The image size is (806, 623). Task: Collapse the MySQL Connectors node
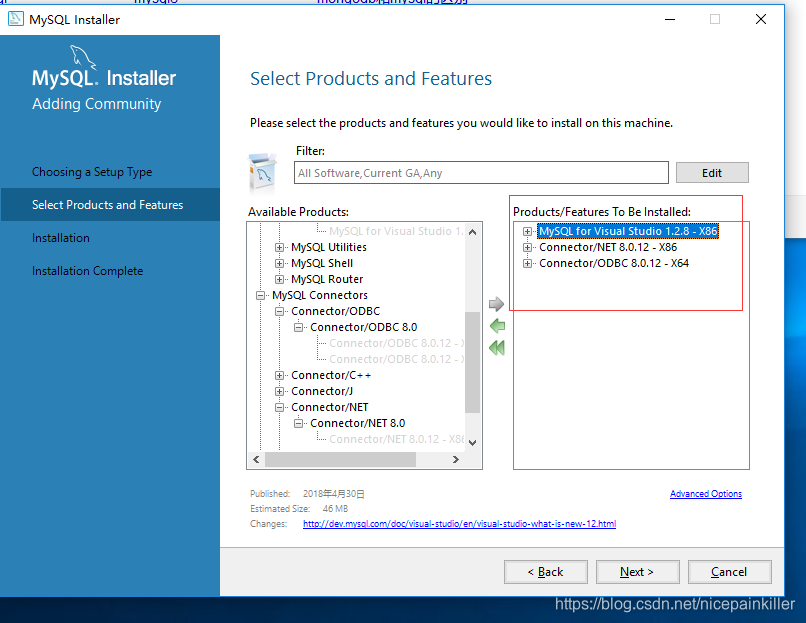pos(260,295)
